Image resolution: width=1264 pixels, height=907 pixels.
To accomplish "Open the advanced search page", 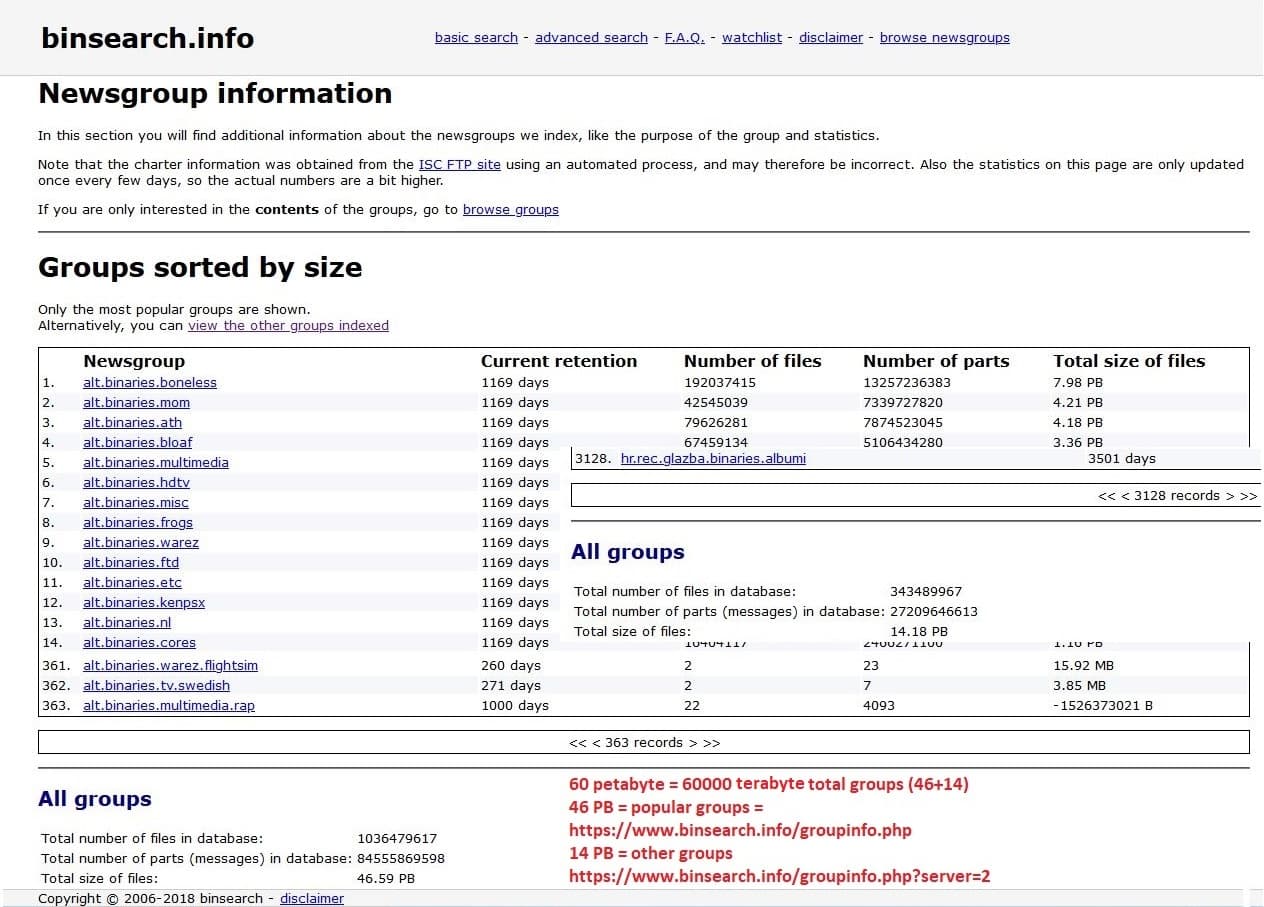I will coord(591,37).
